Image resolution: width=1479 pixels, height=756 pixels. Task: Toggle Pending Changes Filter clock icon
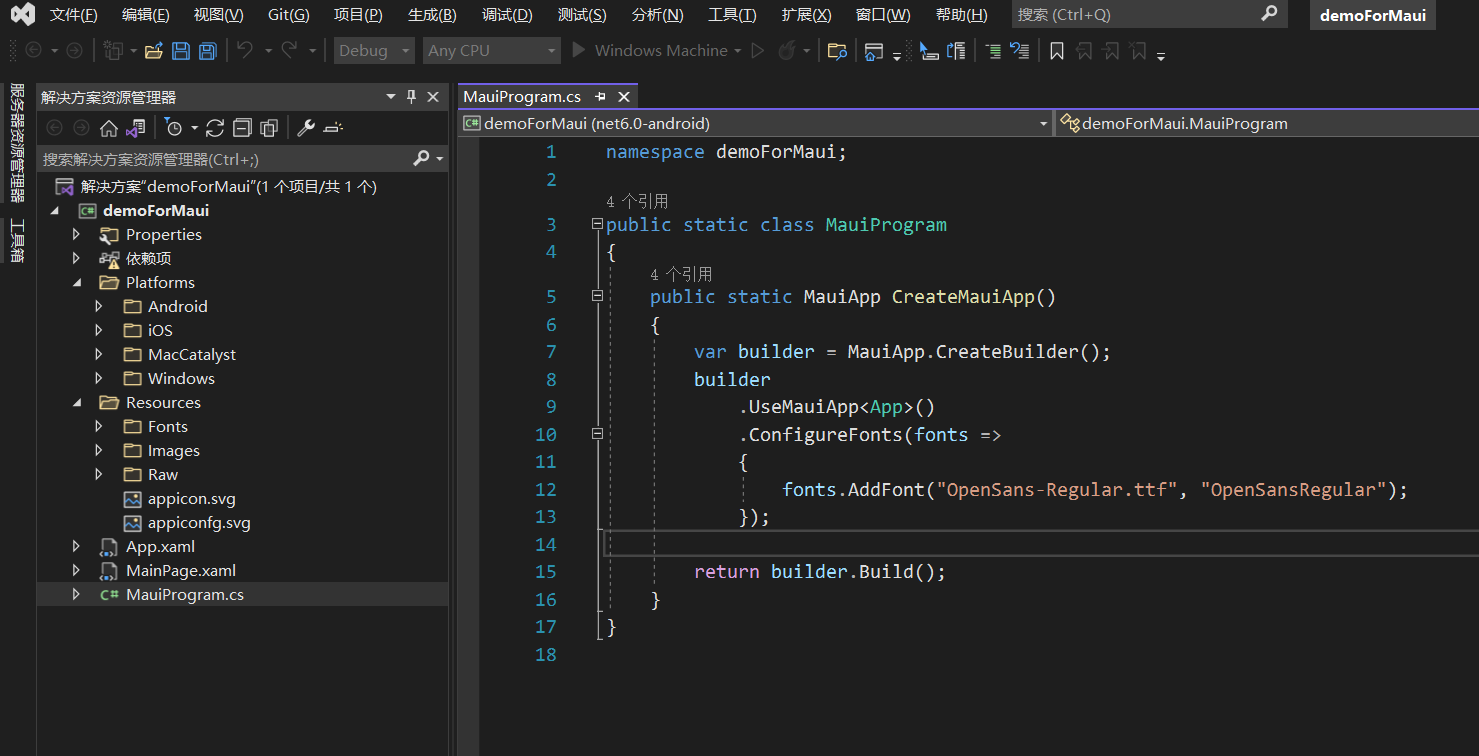click(174, 128)
